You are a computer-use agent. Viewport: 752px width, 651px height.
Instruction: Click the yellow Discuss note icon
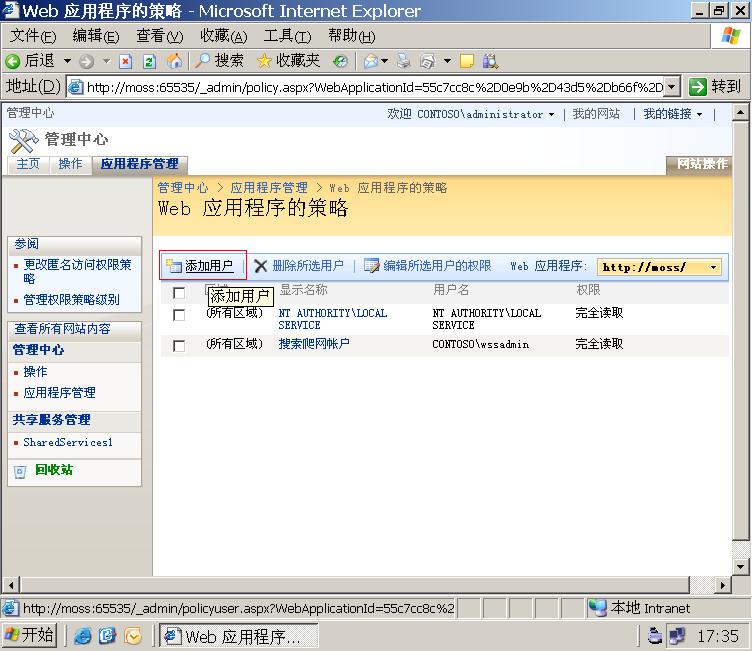pos(467,61)
